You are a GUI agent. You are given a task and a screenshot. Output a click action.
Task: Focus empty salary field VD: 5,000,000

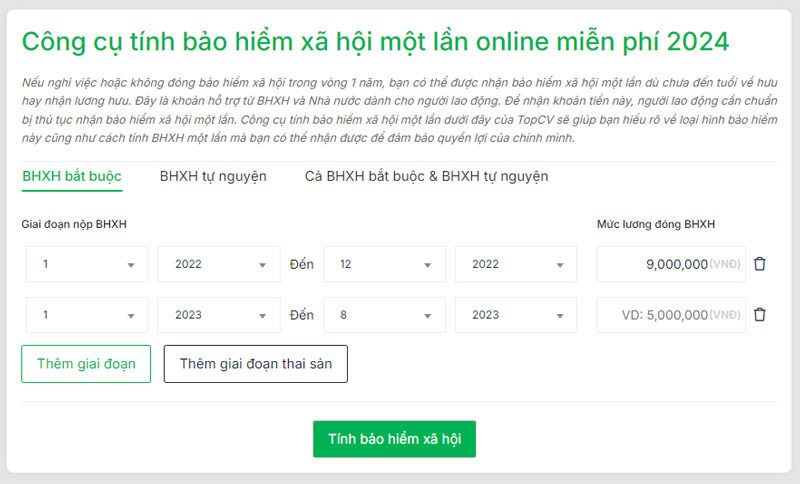point(671,315)
